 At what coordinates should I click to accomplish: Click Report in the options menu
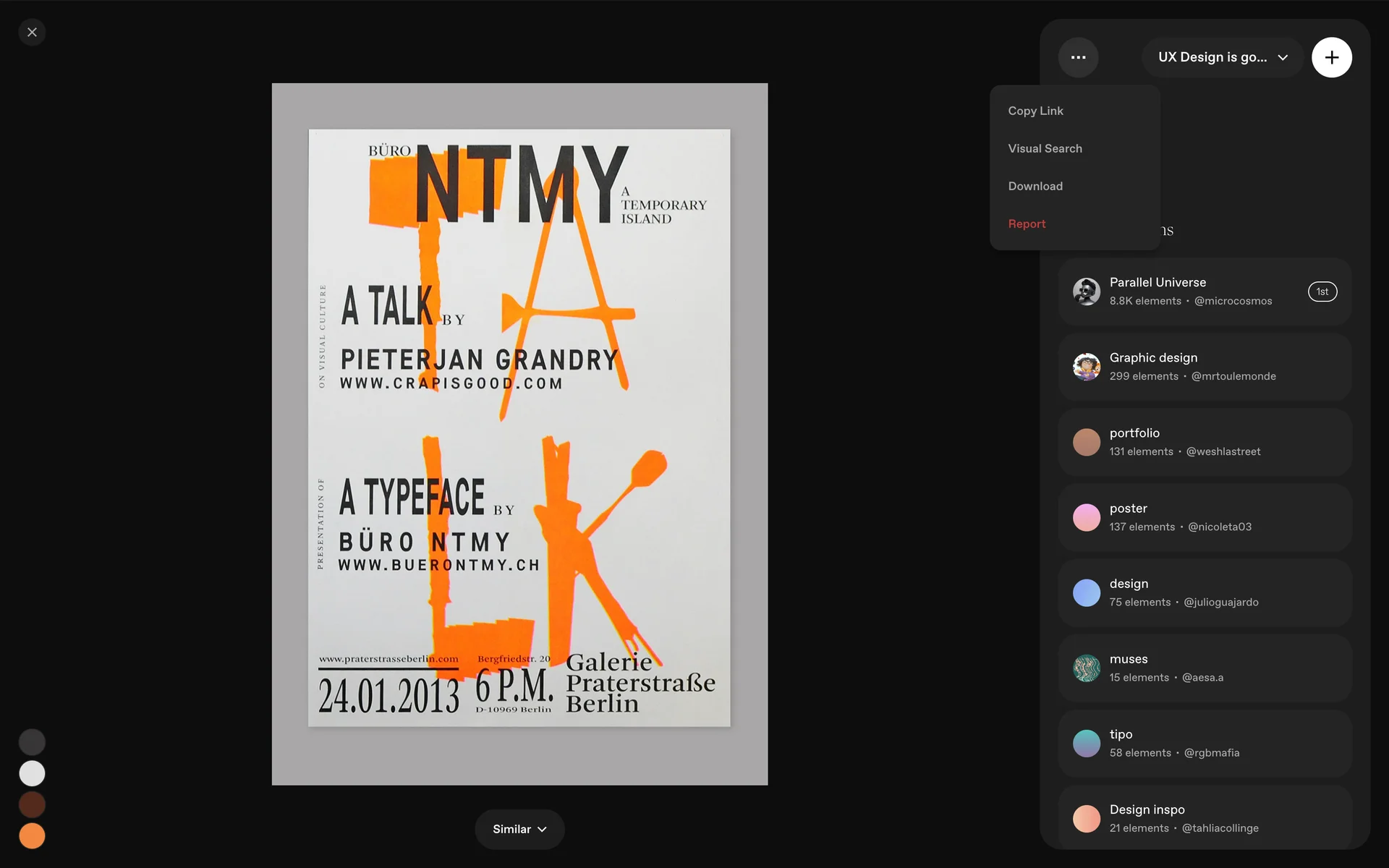[x=1027, y=224]
